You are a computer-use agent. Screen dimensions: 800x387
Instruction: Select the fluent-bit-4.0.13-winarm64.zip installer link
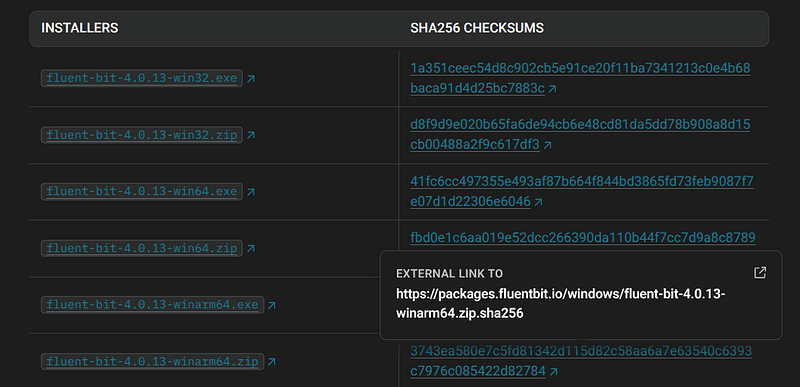153,362
